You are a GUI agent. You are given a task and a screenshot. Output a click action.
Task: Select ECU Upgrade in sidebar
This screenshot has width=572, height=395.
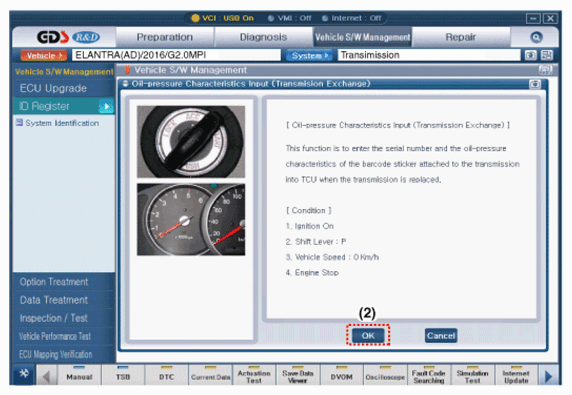(x=63, y=88)
